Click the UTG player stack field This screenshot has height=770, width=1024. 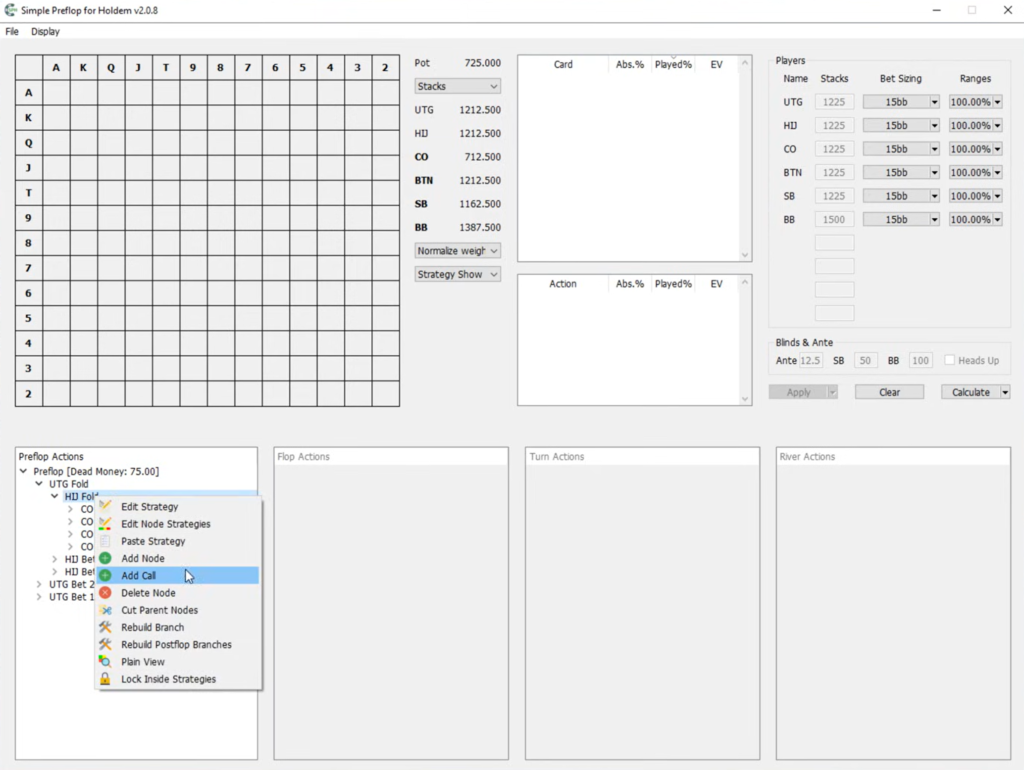click(834, 102)
